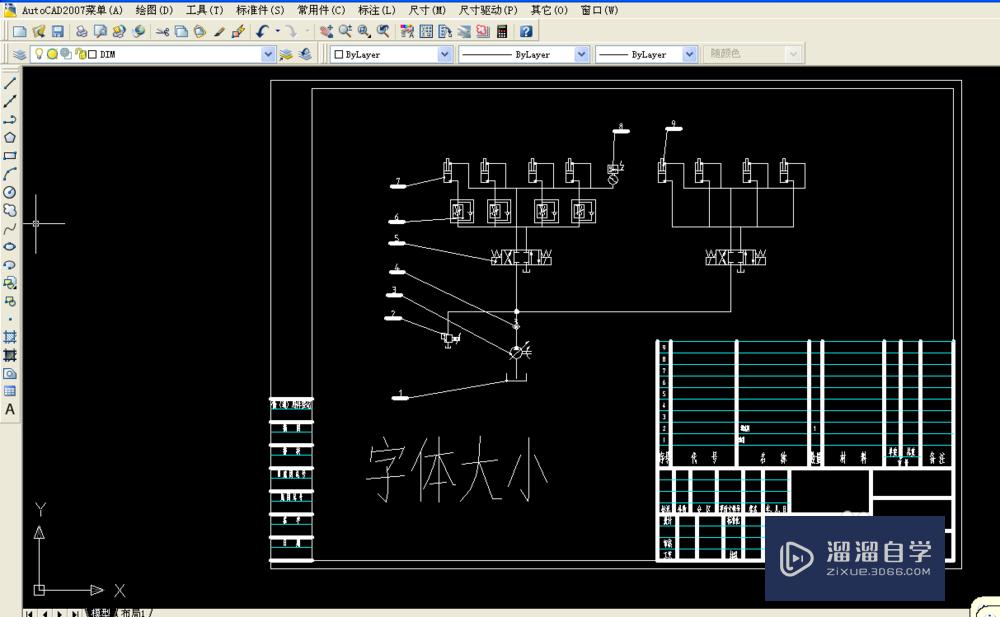Viewport: 1000px width, 617px height.
Task: Toggle the lightbulb to turn off DIM layer
Action: pyautogui.click(x=39, y=54)
